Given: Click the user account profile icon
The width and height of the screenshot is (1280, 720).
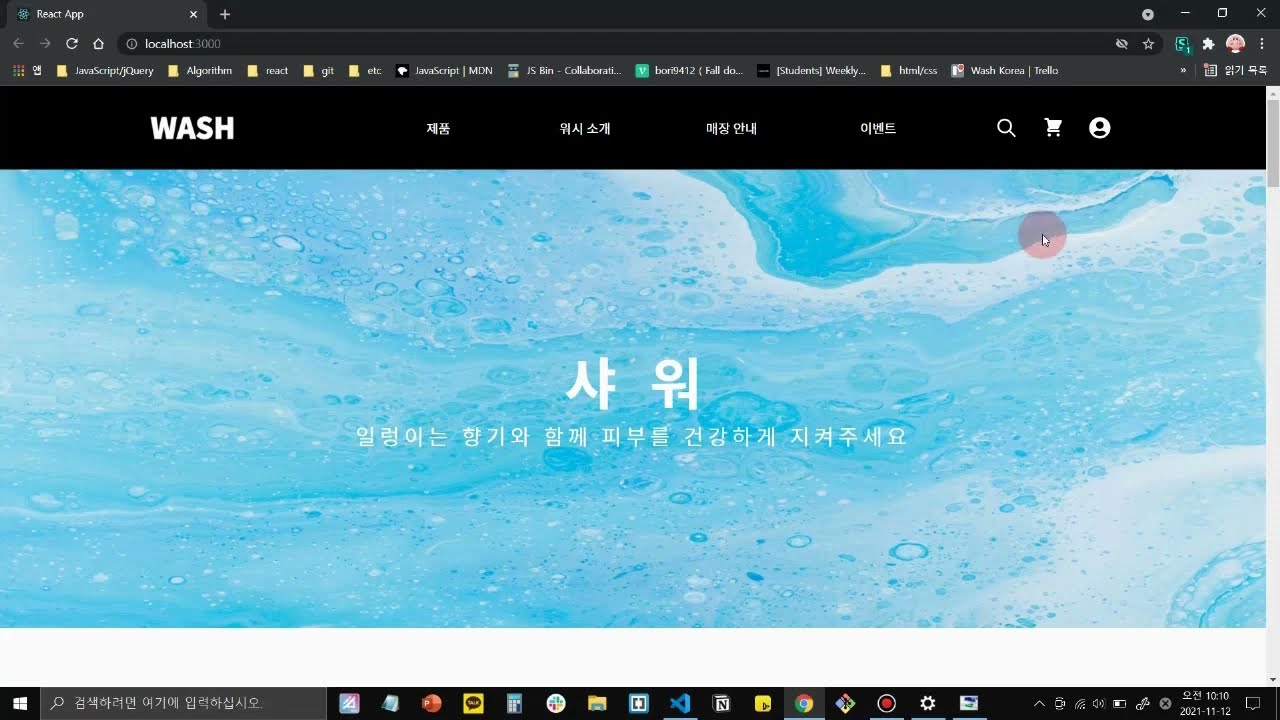Looking at the screenshot, I should click(x=1099, y=128).
